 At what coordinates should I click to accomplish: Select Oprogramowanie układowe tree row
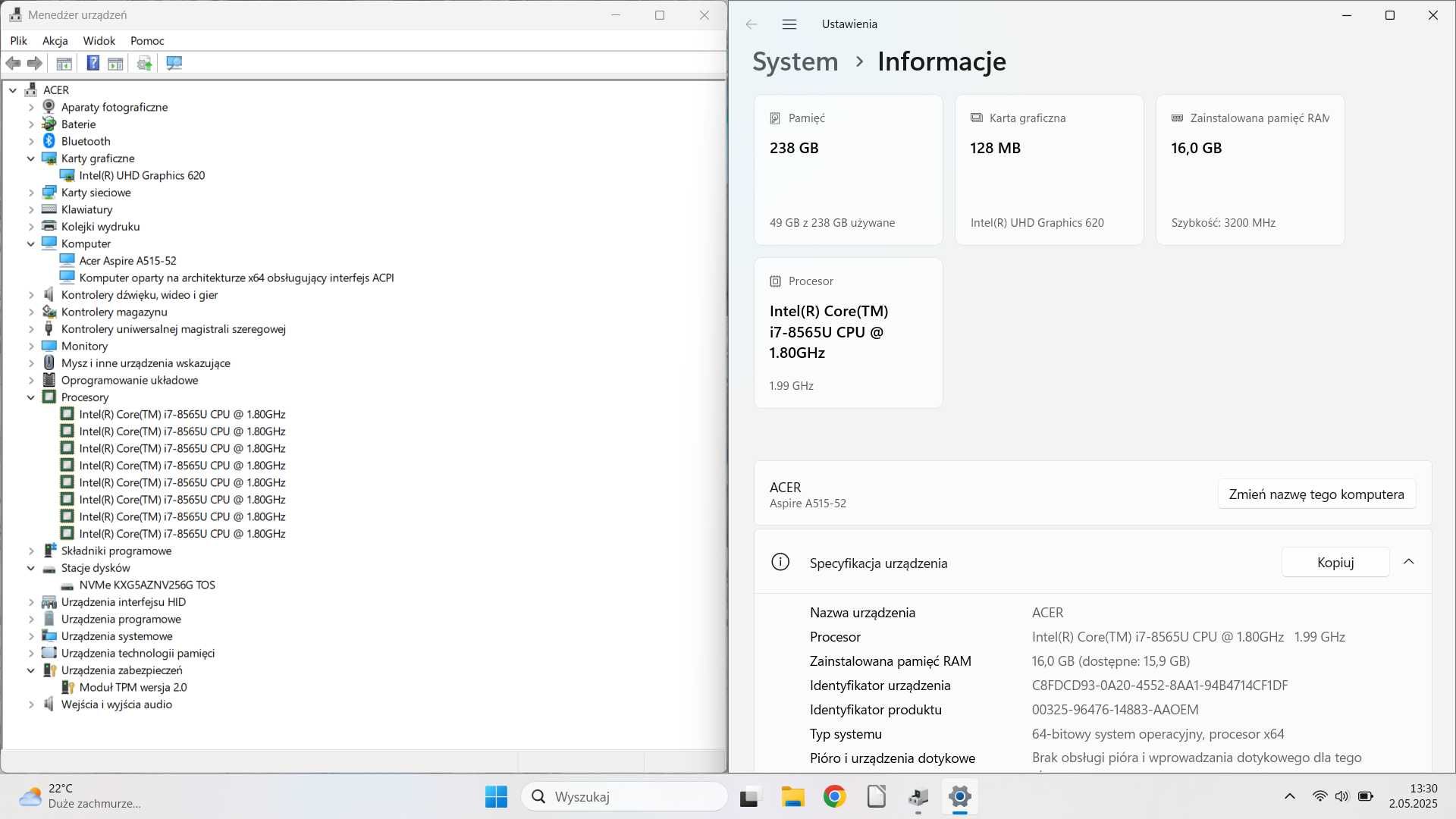[x=130, y=380]
